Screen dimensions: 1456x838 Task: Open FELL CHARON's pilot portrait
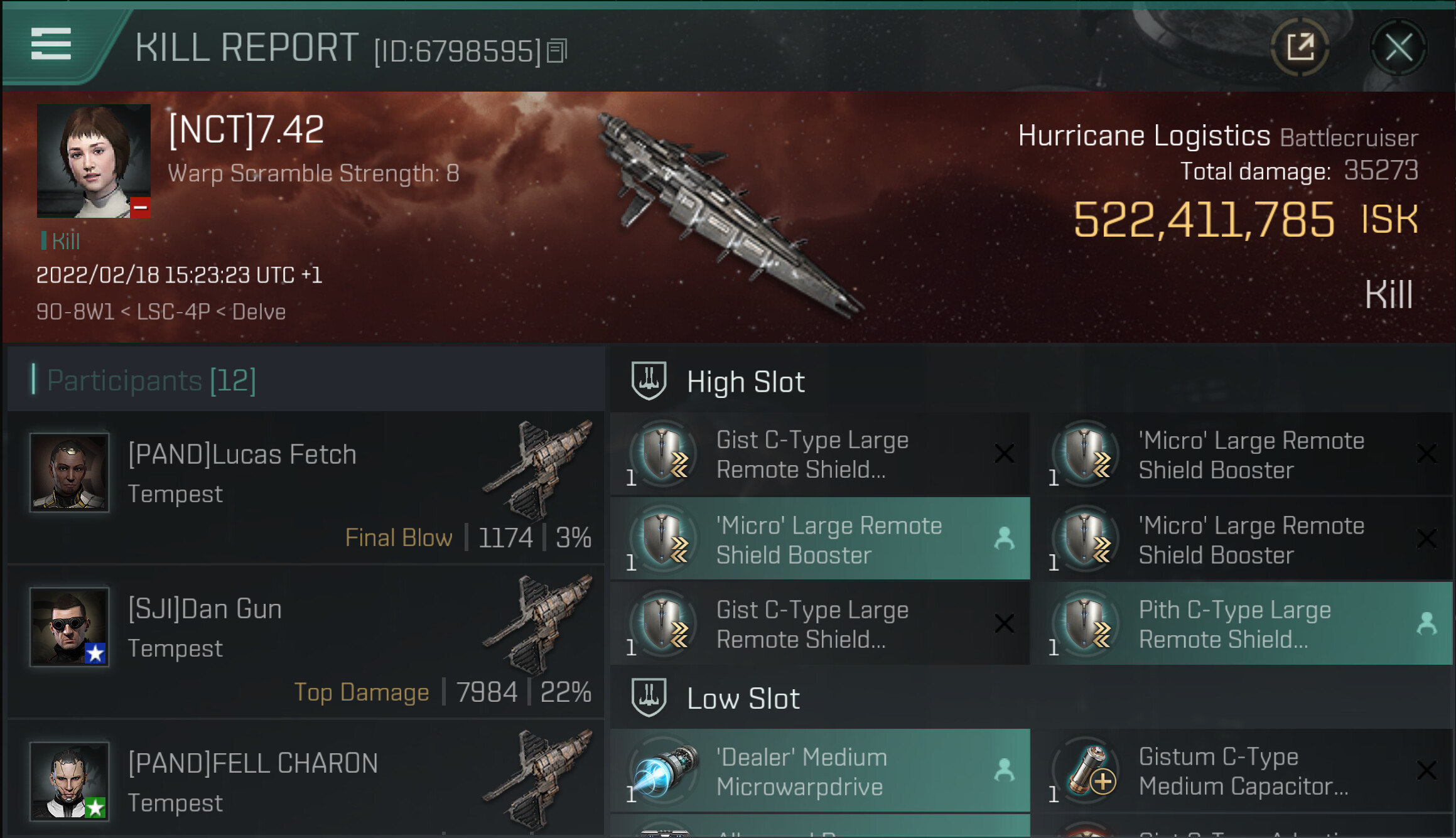70,781
